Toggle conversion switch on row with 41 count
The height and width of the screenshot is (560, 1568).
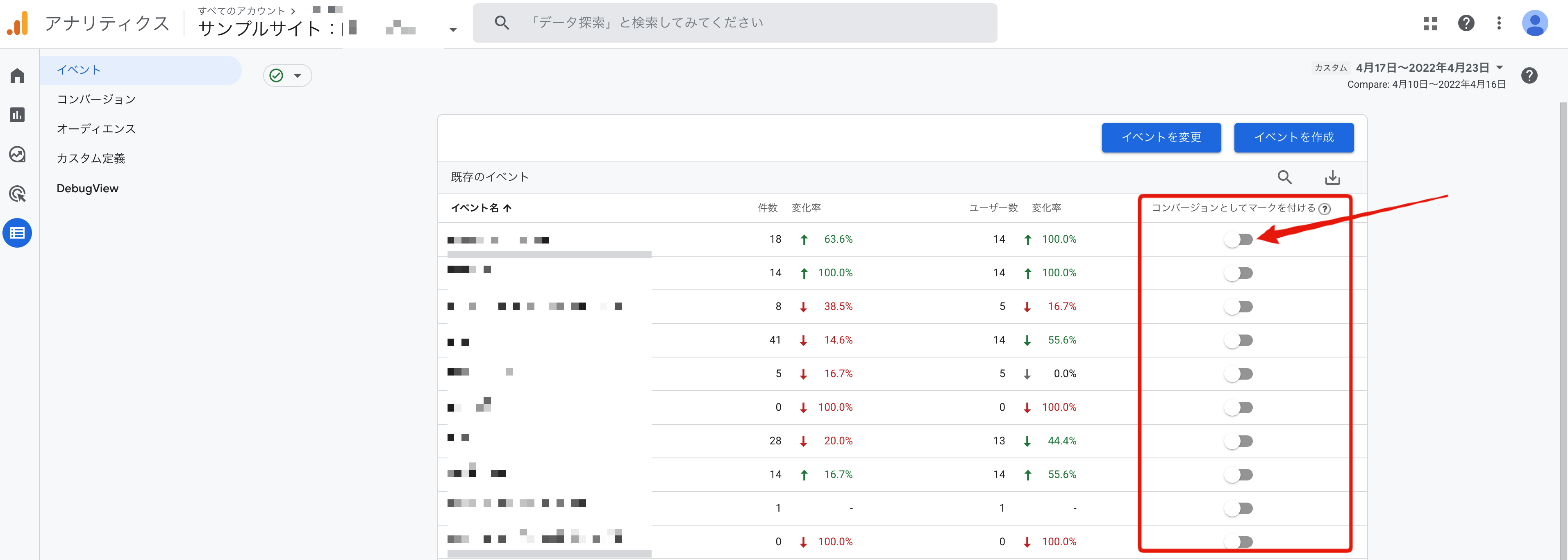point(1238,340)
